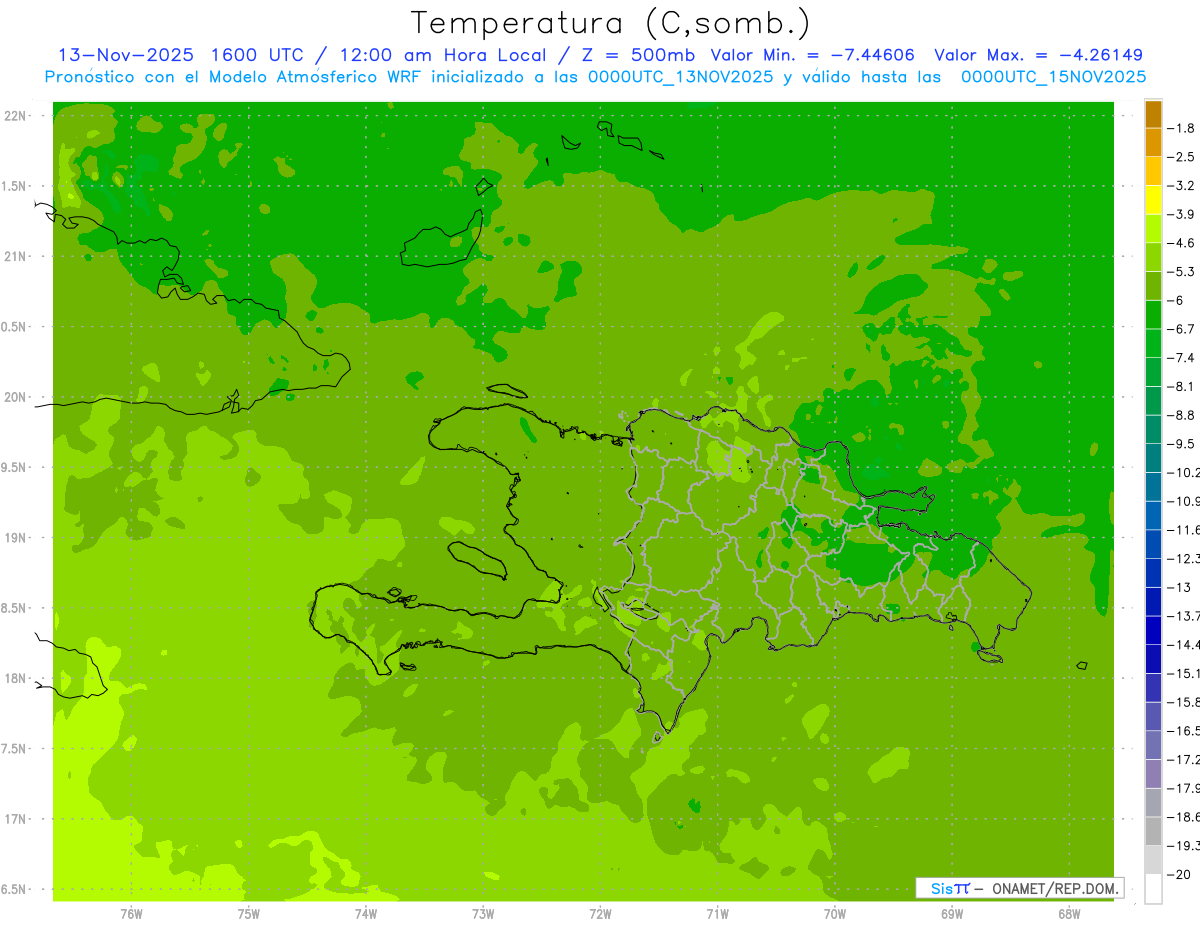Viewport: 1200px width, 927px height.
Task: Click the -13 legend value
Action: pos(1180,587)
